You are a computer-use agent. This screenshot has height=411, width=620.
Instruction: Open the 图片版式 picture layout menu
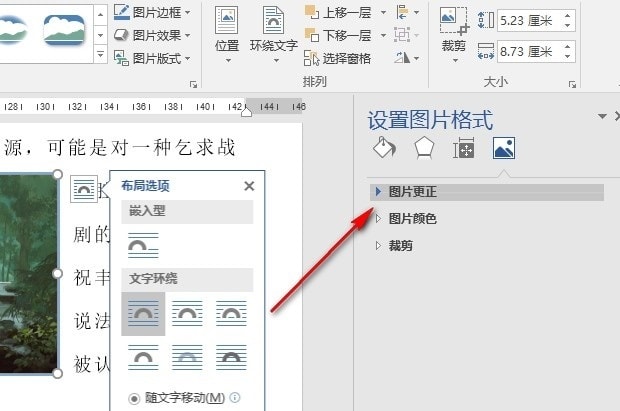pos(152,59)
